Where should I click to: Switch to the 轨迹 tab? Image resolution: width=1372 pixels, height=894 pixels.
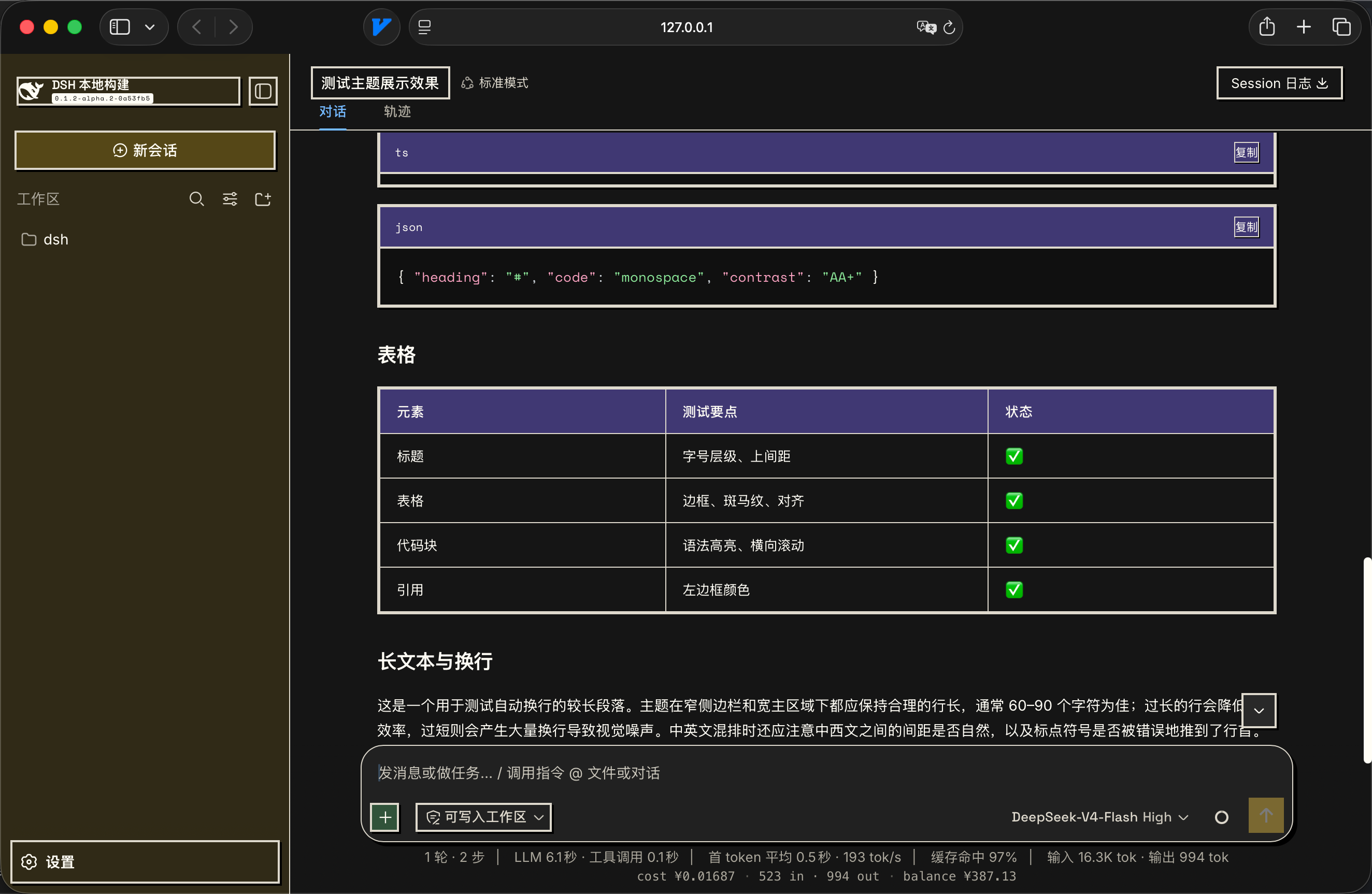click(397, 112)
